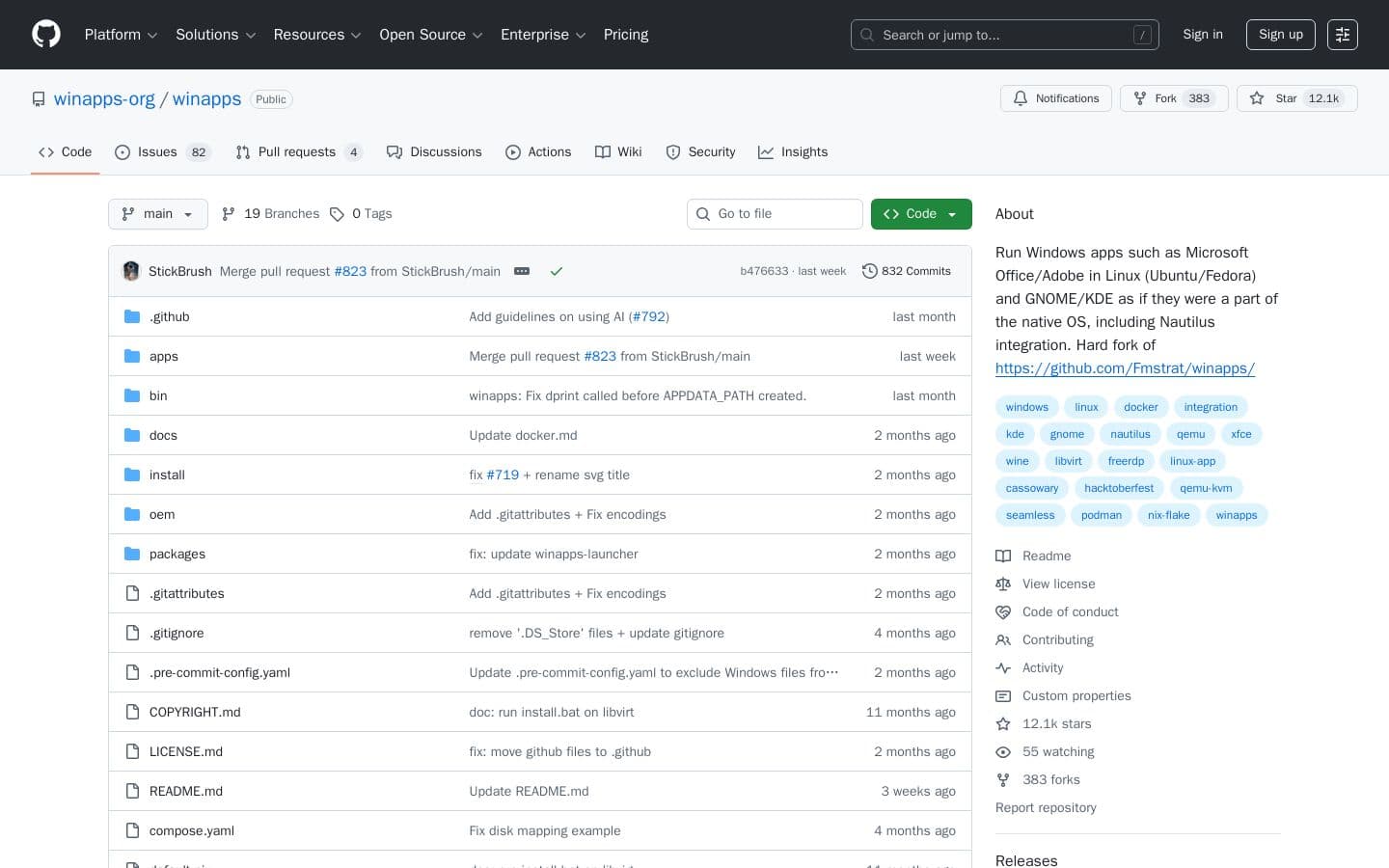This screenshot has height=868, width=1389.
Task: Open the .github folder
Action: (x=170, y=317)
